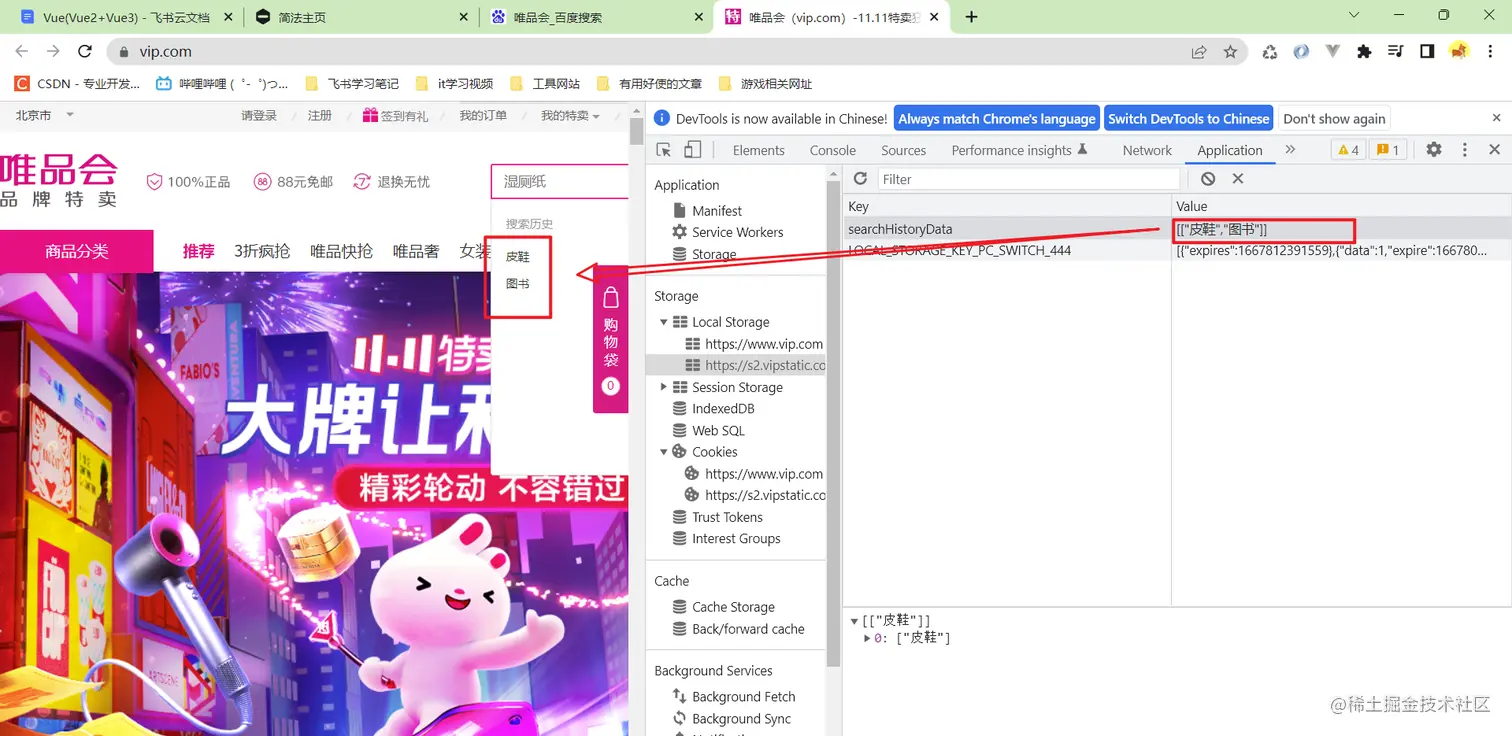1512x736 pixels.
Task: Open a new browser tab
Action: point(971,16)
